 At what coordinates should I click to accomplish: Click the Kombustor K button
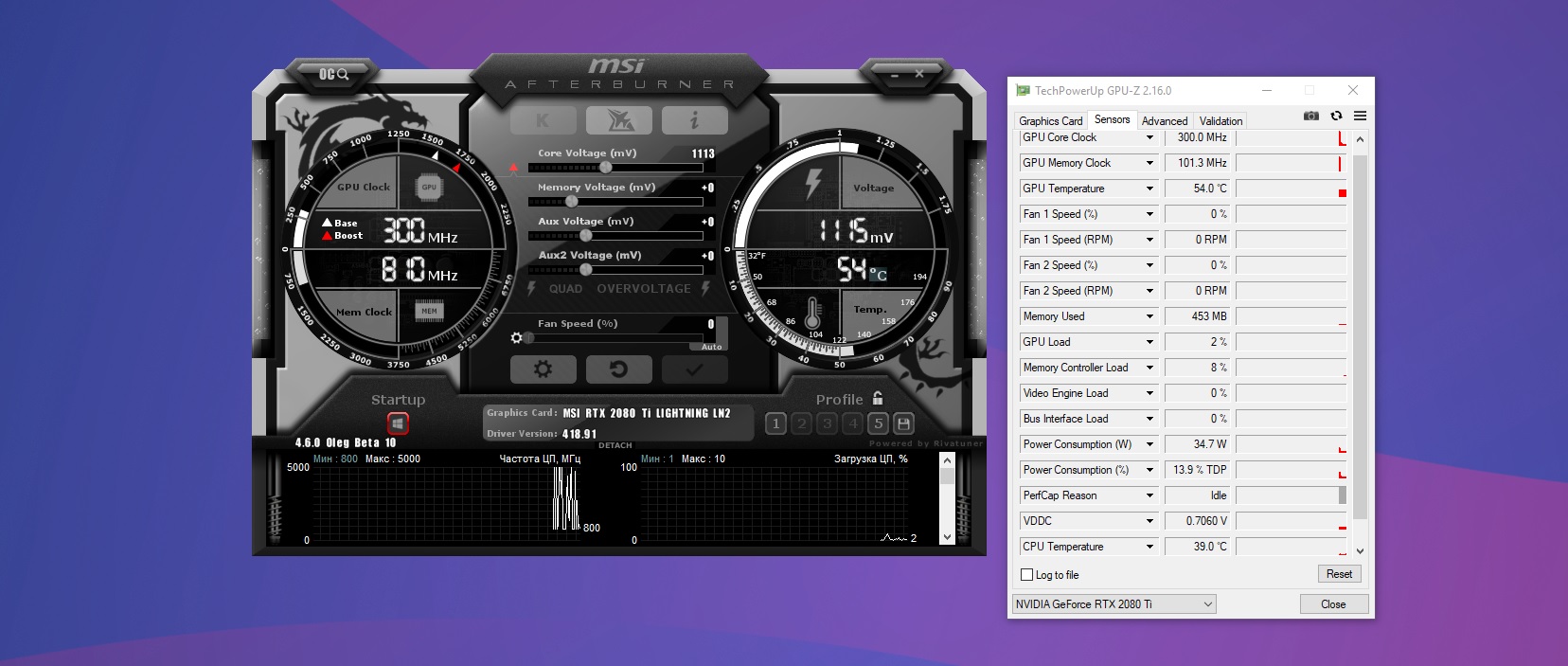coord(543,120)
